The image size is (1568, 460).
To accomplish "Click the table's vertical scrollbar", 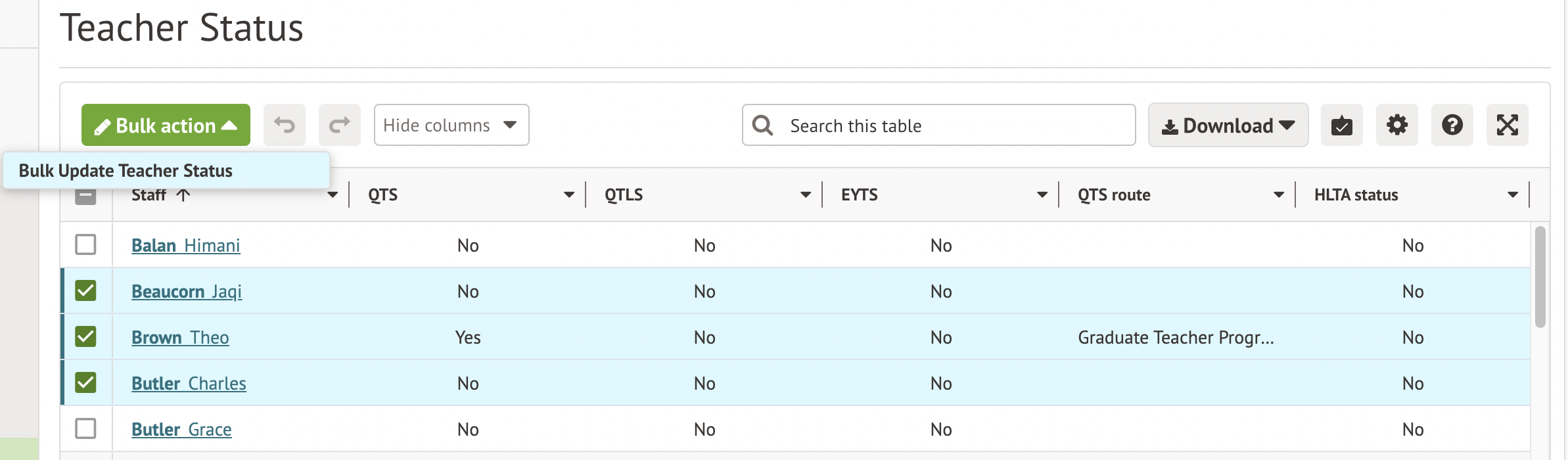I will pos(1540,276).
